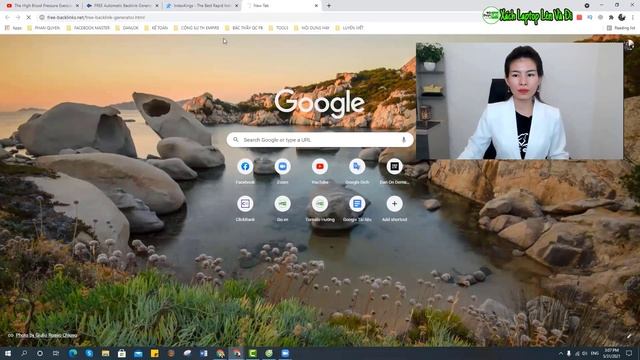The width and height of the screenshot is (640, 360).
Task: Open Skype from taskbar
Action: pyautogui.click(x=89, y=353)
